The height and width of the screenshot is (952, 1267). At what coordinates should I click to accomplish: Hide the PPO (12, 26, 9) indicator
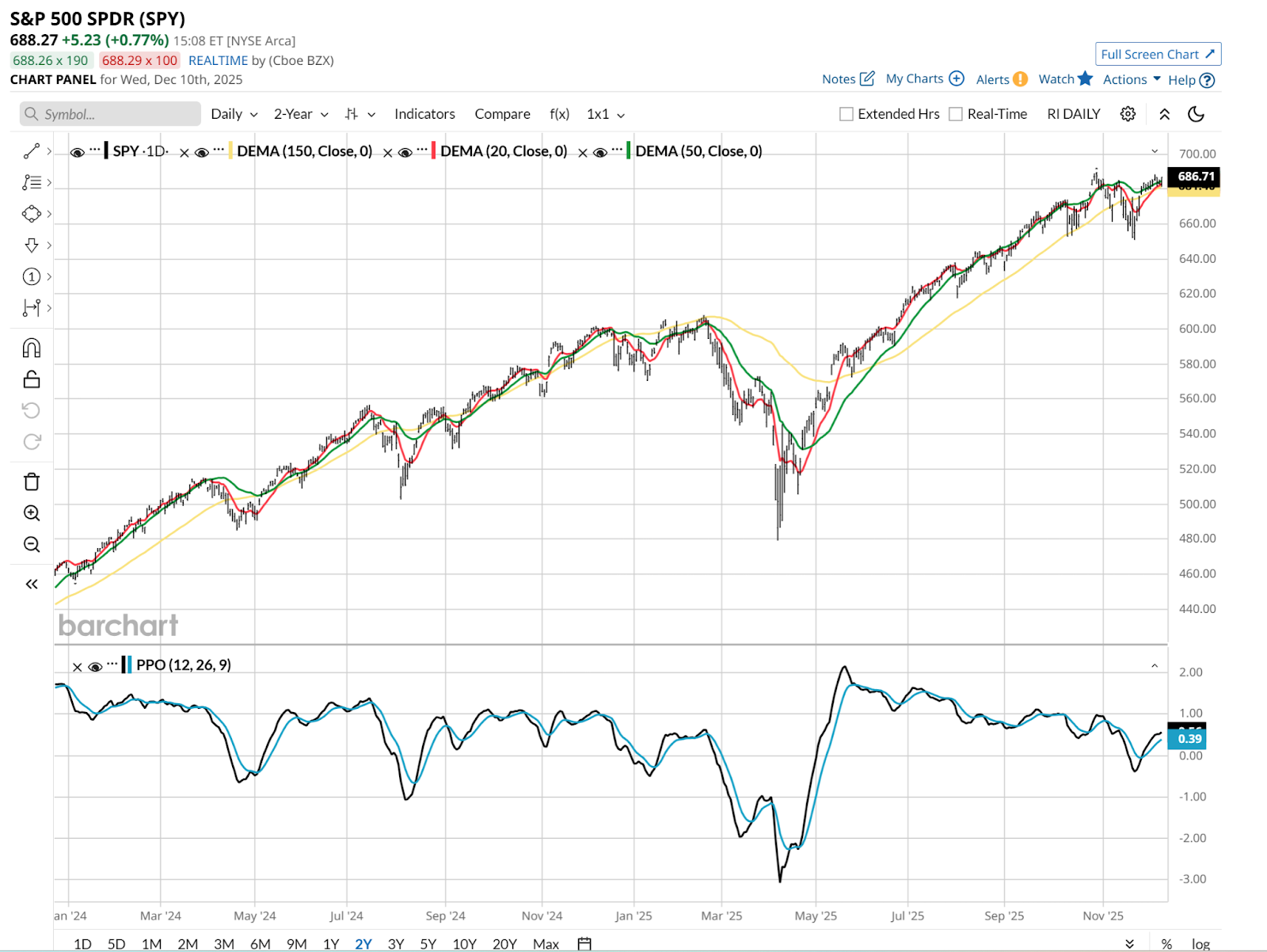point(95,667)
